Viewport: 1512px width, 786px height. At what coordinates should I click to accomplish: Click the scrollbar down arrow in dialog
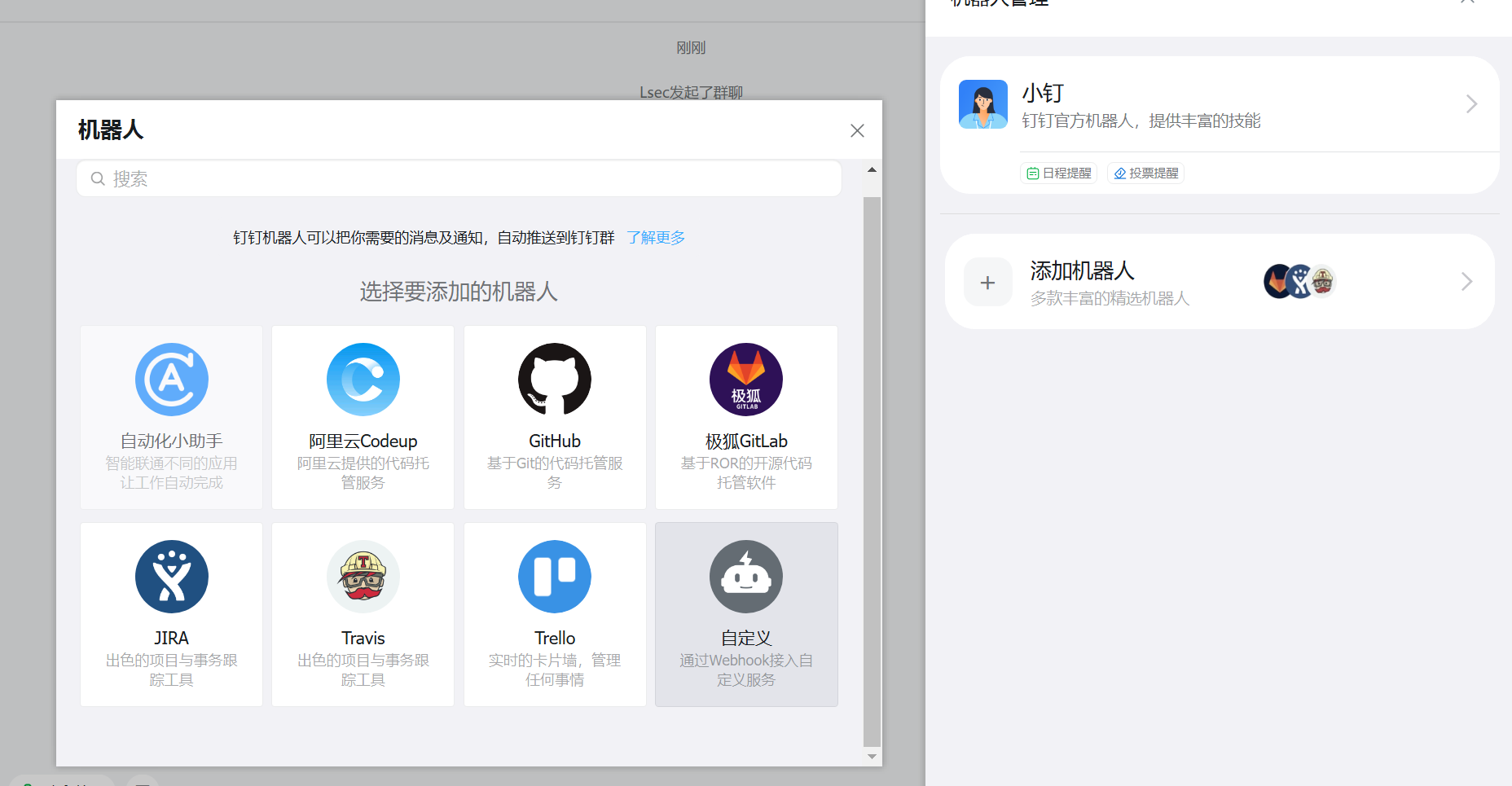[872, 757]
